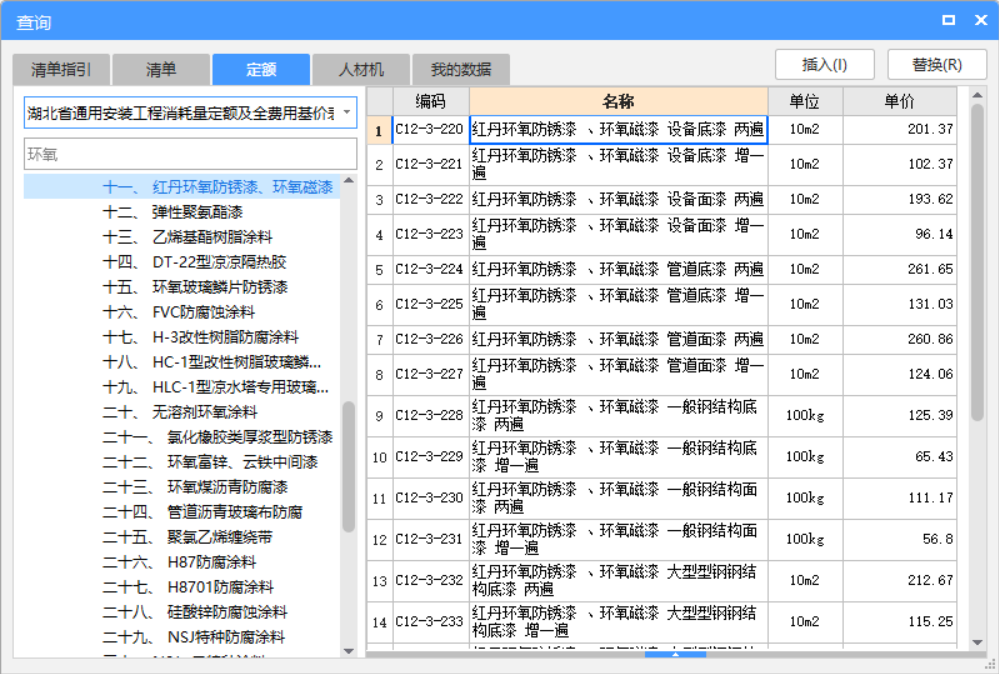Click the name cell of row C12-3-222
The height and width of the screenshot is (674, 999).
(619, 199)
